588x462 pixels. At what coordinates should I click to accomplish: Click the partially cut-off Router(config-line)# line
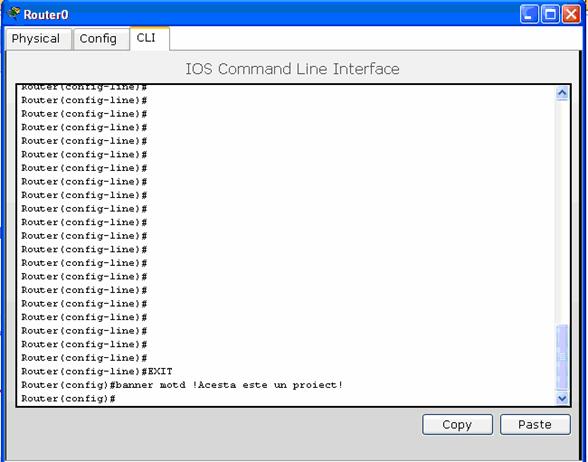coord(84,87)
